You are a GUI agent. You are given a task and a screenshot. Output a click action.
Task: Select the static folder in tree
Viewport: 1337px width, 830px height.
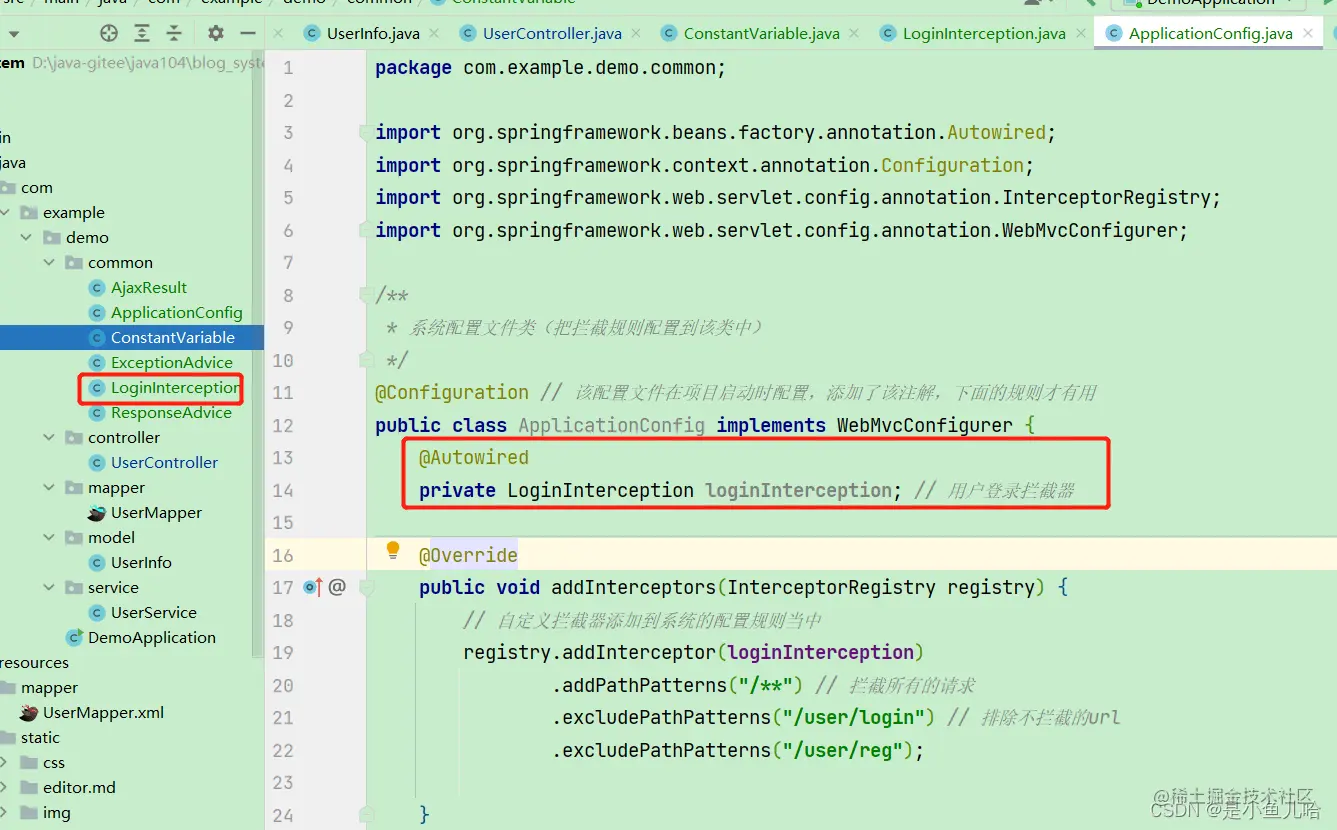coord(40,737)
